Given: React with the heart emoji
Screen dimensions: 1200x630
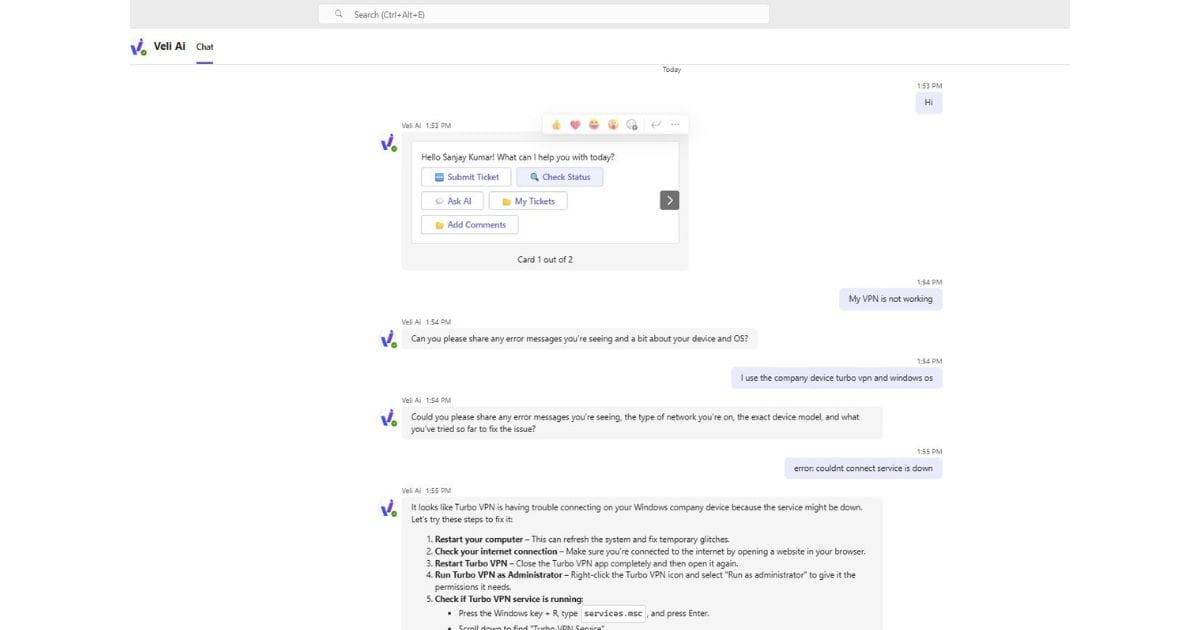Looking at the screenshot, I should pyautogui.click(x=575, y=125).
